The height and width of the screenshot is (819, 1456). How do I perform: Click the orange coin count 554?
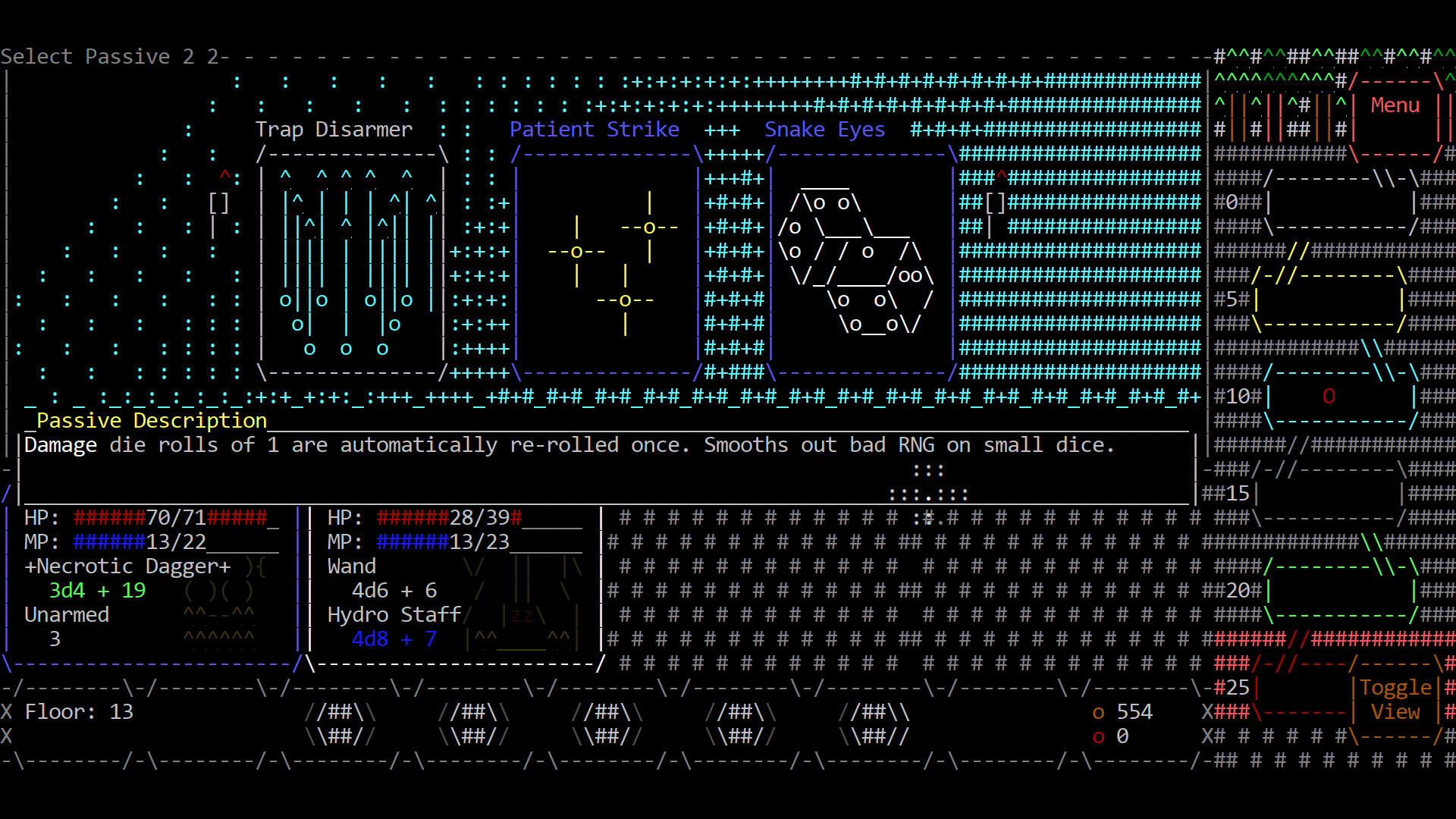[1122, 712]
